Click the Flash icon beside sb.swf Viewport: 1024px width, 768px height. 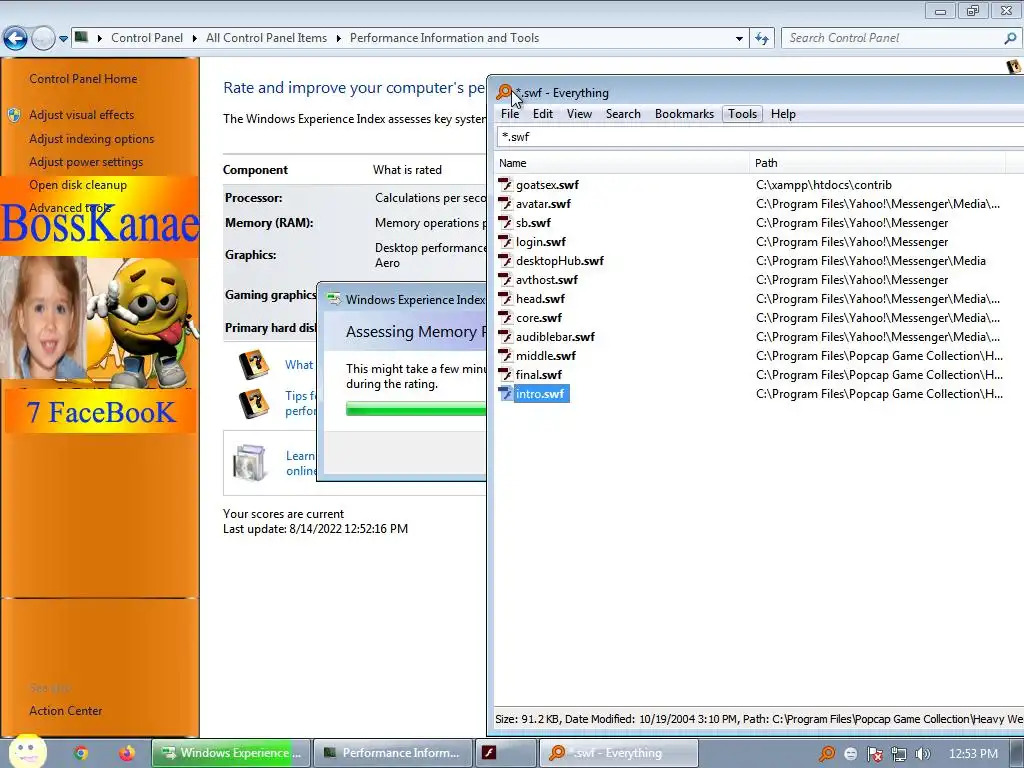point(505,223)
